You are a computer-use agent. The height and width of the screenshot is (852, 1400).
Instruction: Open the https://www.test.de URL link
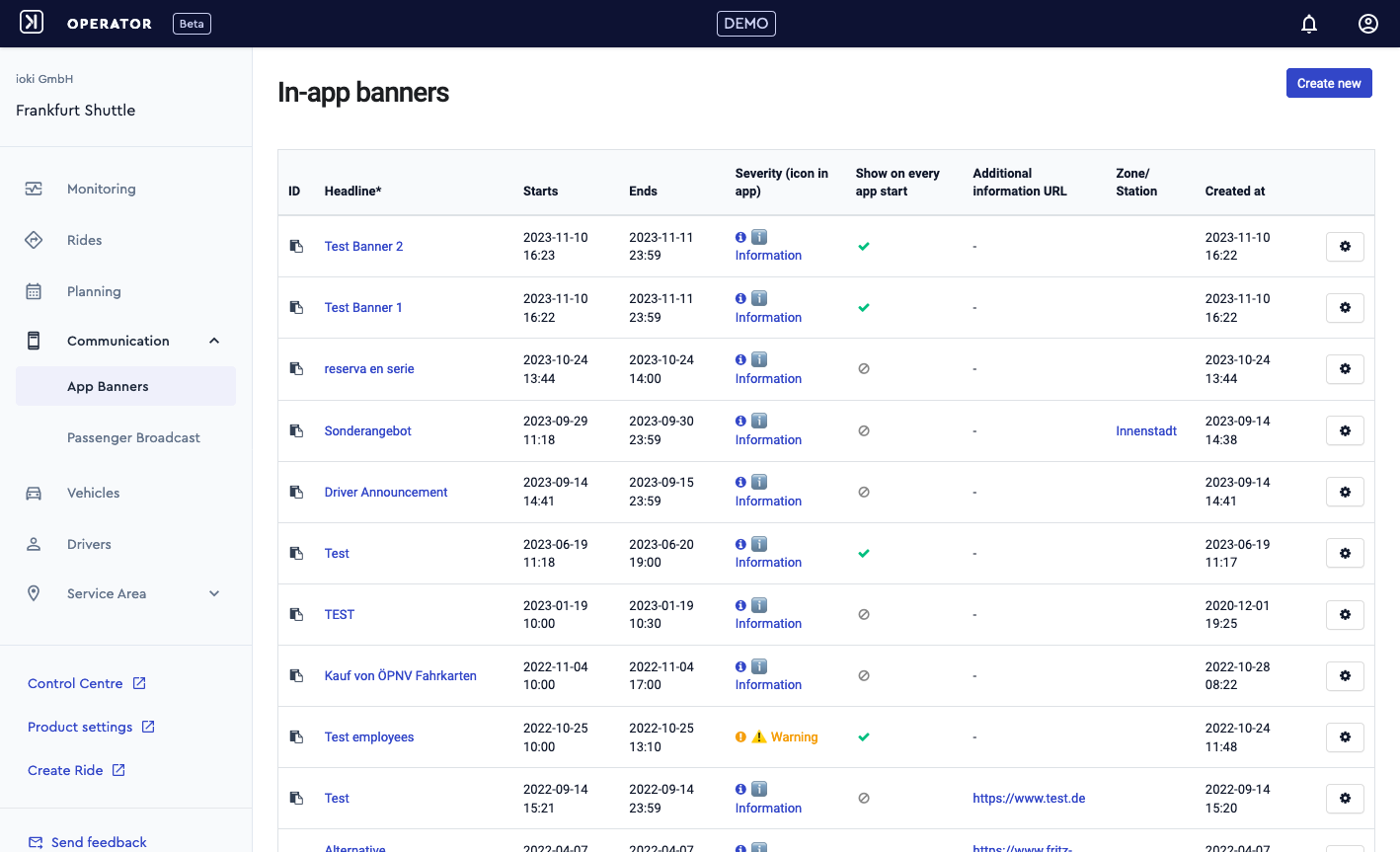click(x=1029, y=799)
